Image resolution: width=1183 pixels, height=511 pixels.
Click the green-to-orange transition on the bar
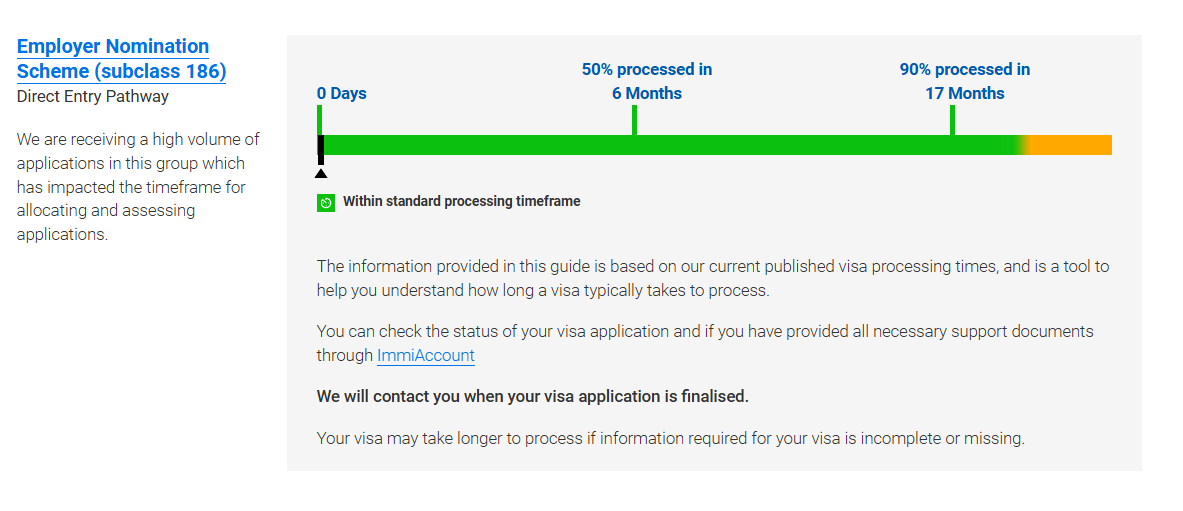point(1024,145)
